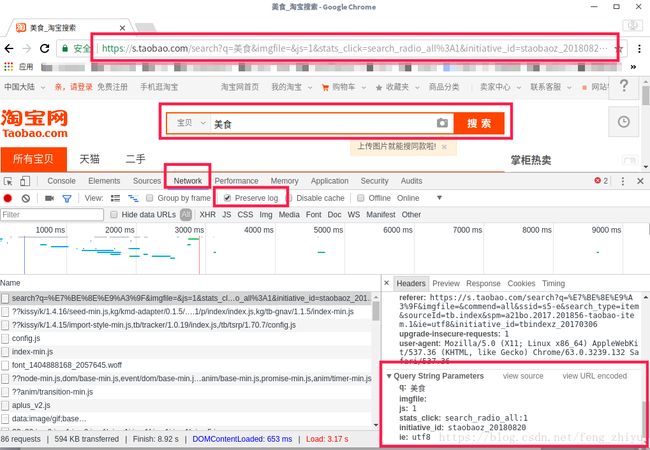
Task: Click the orange 搜索 button
Action: coord(479,123)
